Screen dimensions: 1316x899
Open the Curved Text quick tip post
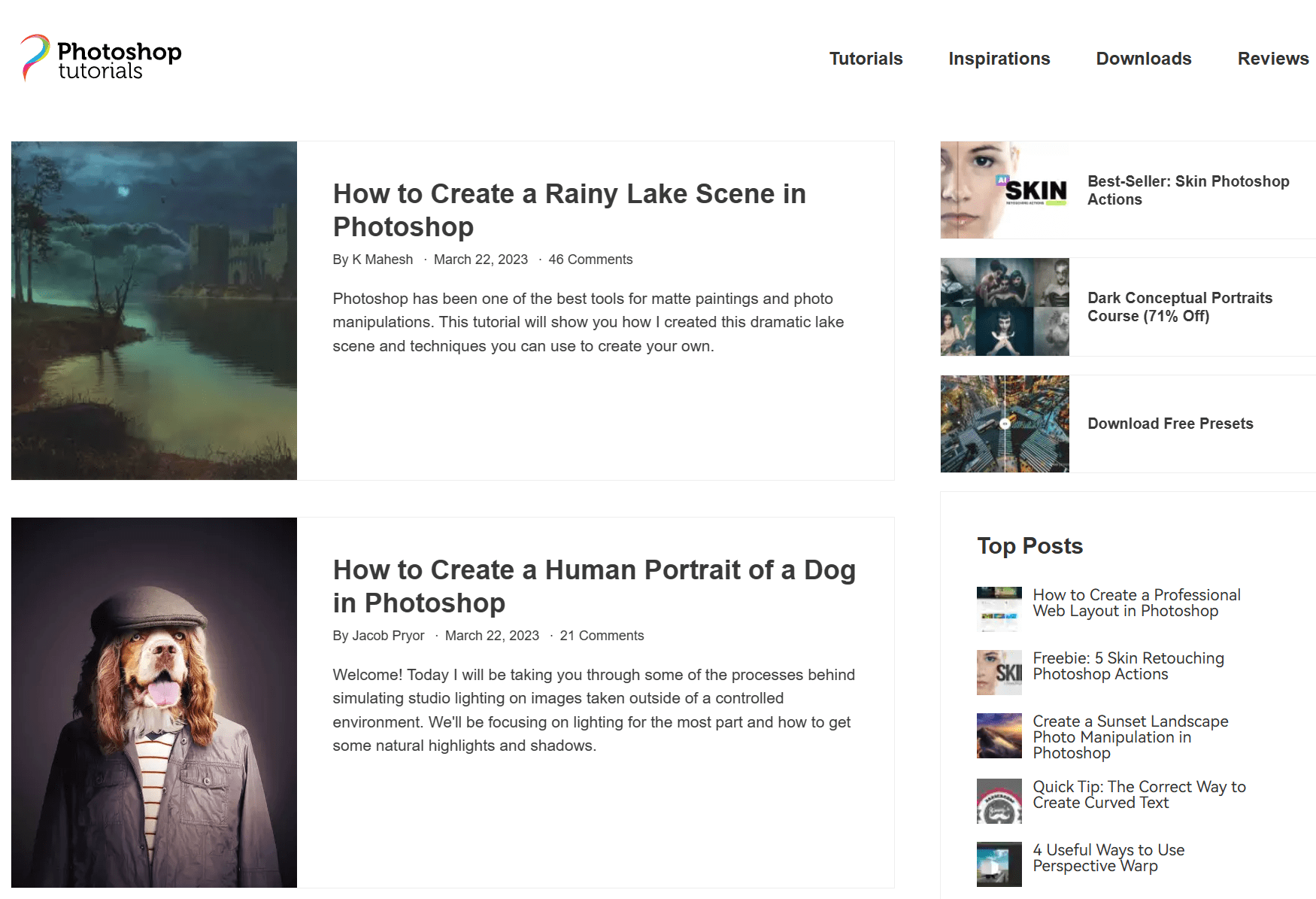(x=1139, y=794)
